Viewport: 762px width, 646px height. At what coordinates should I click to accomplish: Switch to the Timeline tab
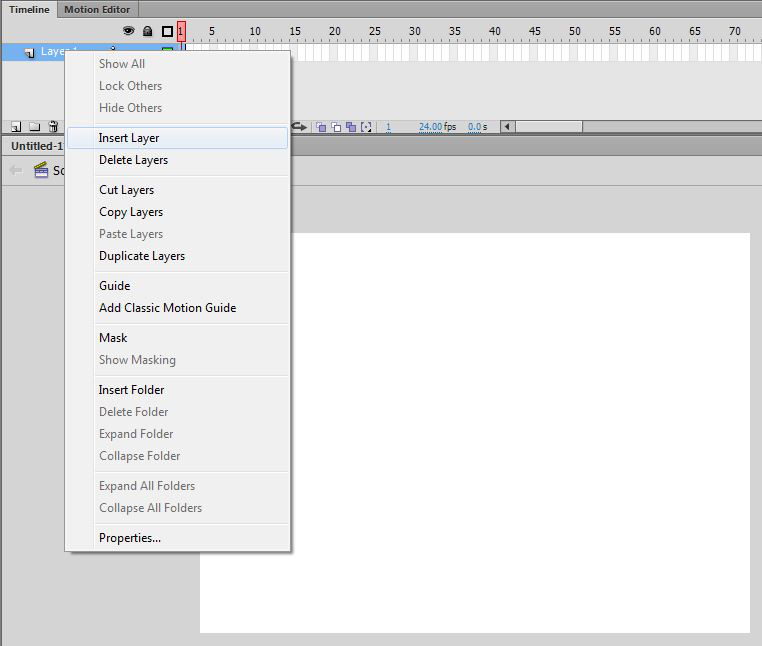click(29, 10)
